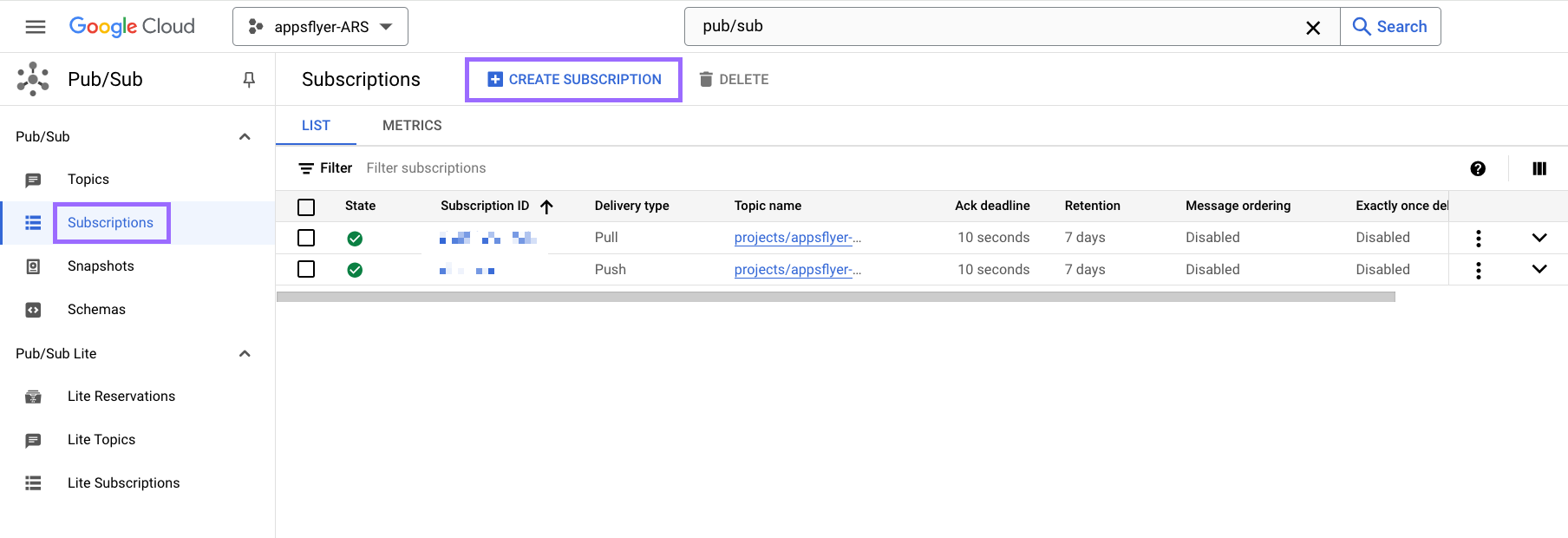This screenshot has width=1568, height=538.
Task: Open the Pull subscription topic link
Action: coord(797,238)
